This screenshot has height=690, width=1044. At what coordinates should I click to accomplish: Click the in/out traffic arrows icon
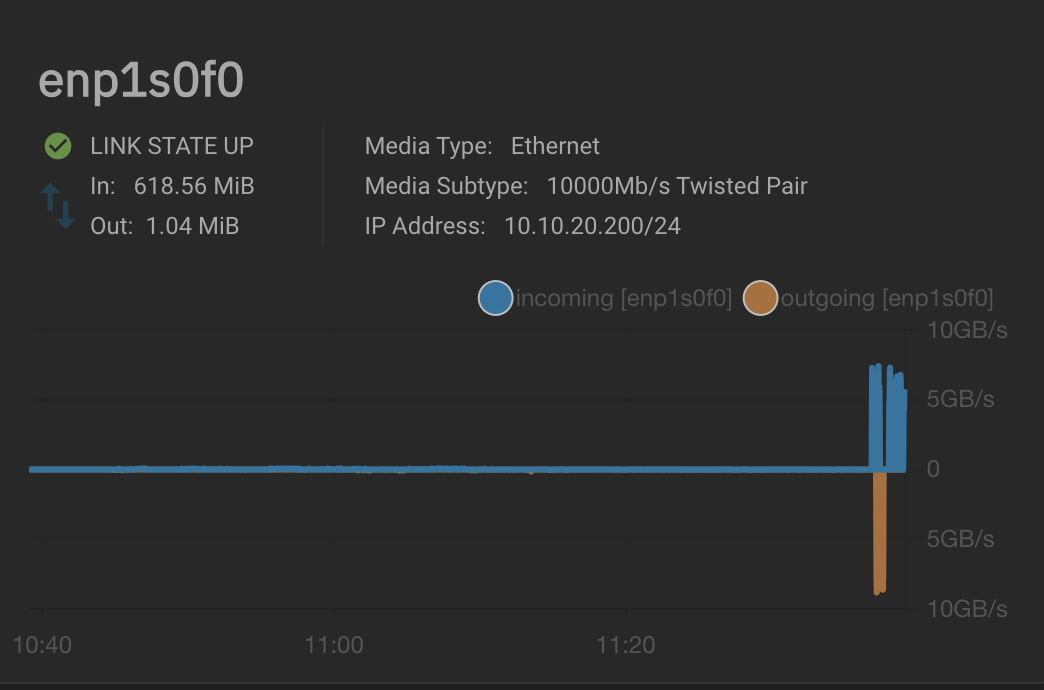(x=58, y=206)
